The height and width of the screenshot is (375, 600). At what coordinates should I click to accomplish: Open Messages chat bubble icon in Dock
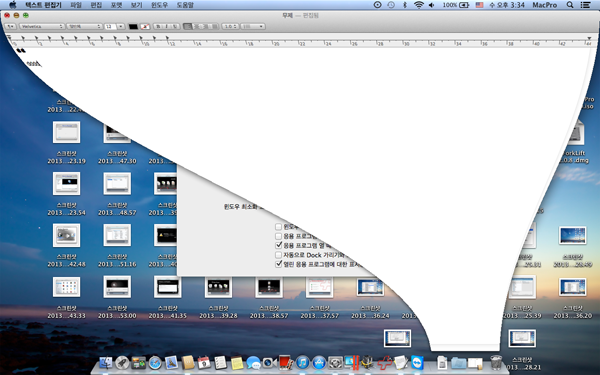(x=253, y=362)
